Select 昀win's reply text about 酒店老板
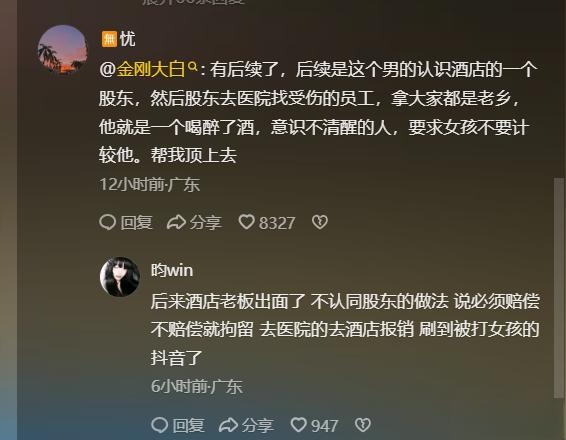This screenshot has height=440, width=566. (x=345, y=329)
